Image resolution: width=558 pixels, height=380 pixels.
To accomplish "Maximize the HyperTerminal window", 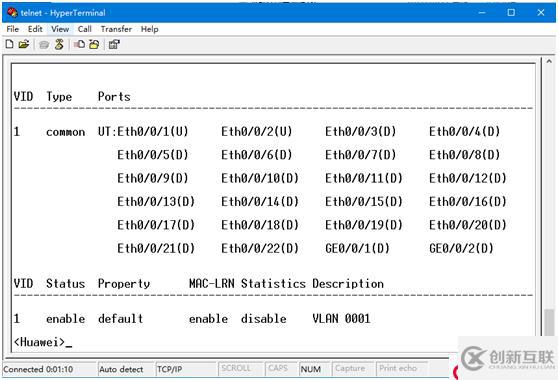I will coord(511,13).
